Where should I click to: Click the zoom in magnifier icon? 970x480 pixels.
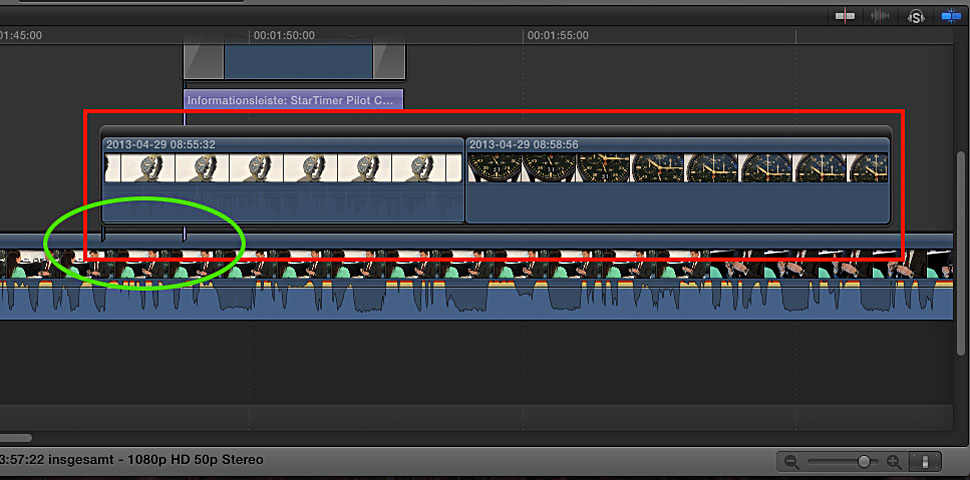894,462
